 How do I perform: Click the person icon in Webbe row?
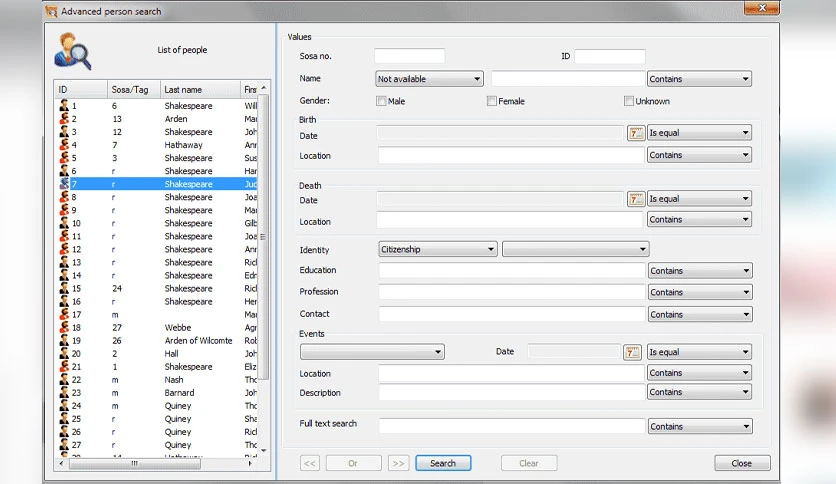(64, 327)
